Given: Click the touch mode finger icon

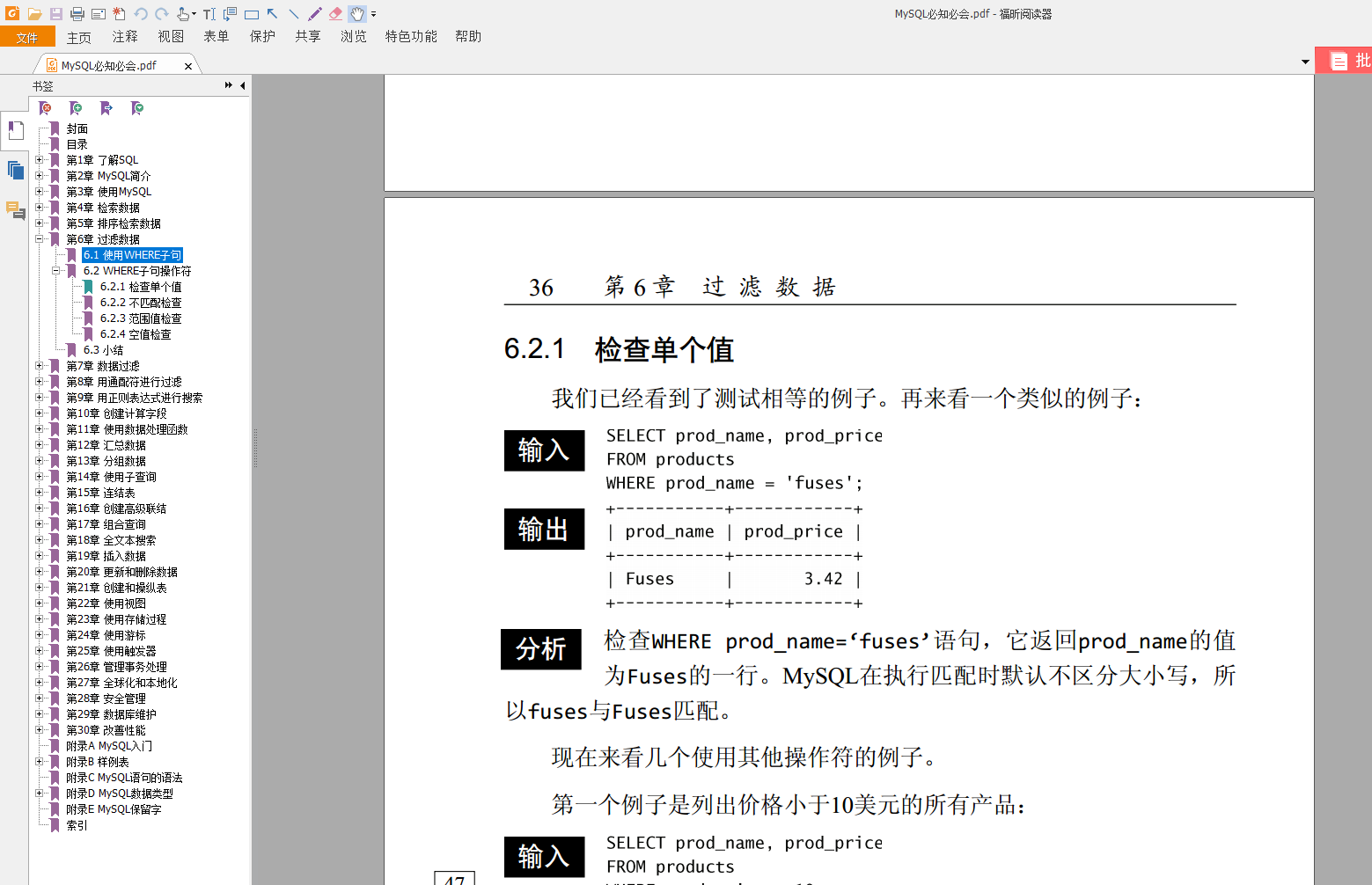Looking at the screenshot, I should click(x=182, y=13).
